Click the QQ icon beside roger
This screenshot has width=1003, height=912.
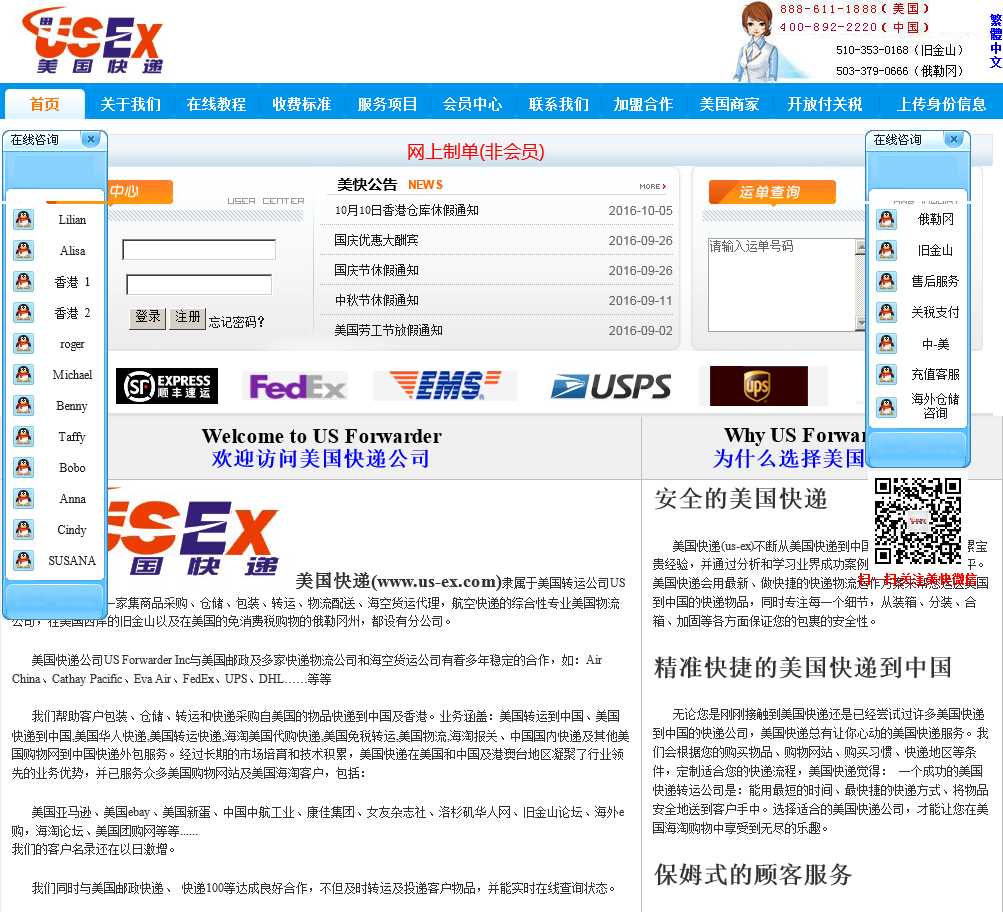[24, 343]
